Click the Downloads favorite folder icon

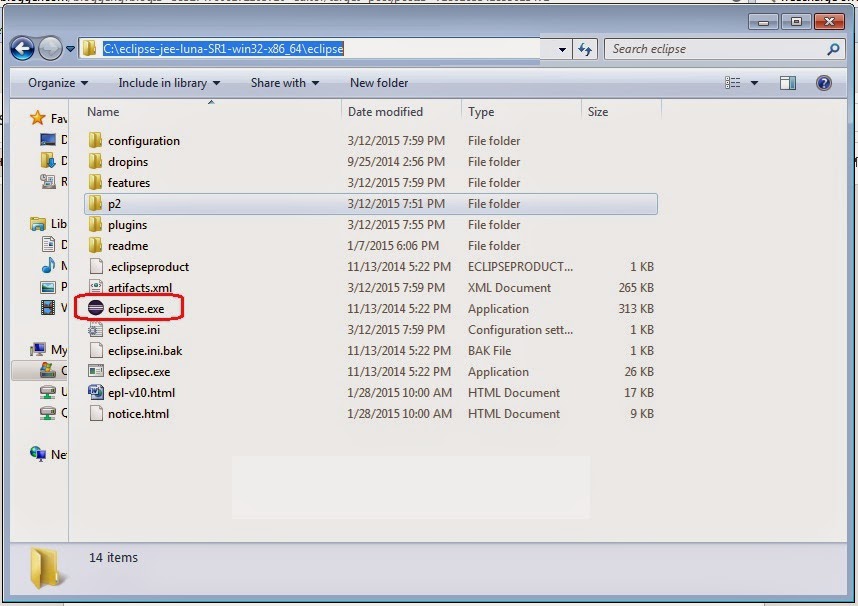tap(48, 160)
